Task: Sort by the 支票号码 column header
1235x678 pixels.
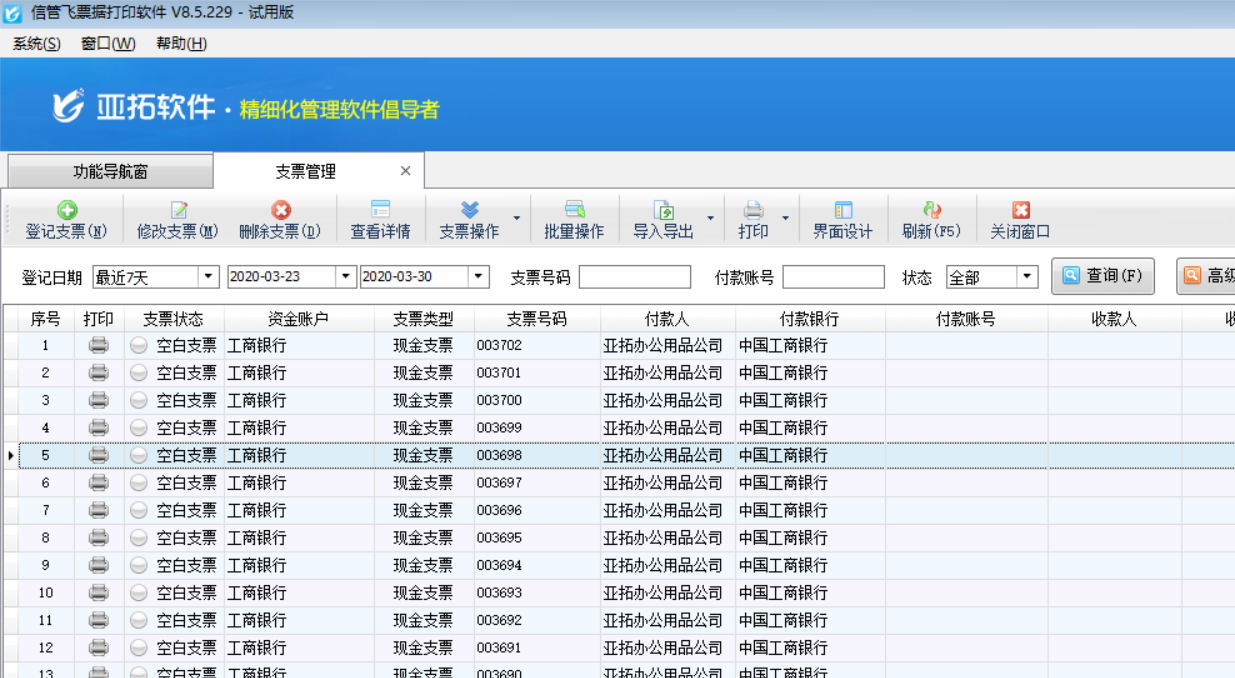Action: coord(537,319)
